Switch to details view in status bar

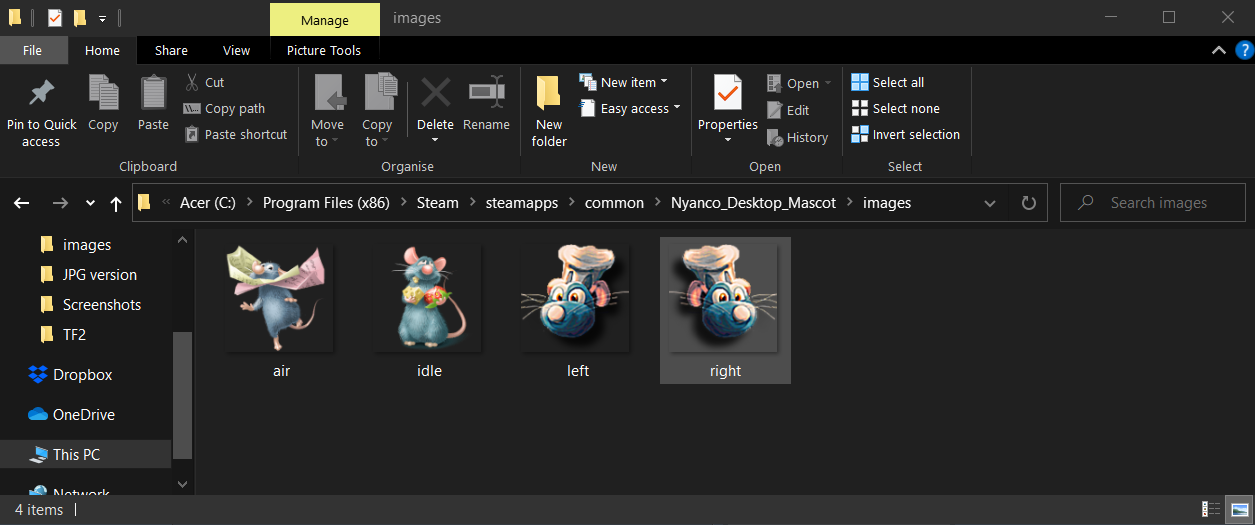(x=1211, y=510)
